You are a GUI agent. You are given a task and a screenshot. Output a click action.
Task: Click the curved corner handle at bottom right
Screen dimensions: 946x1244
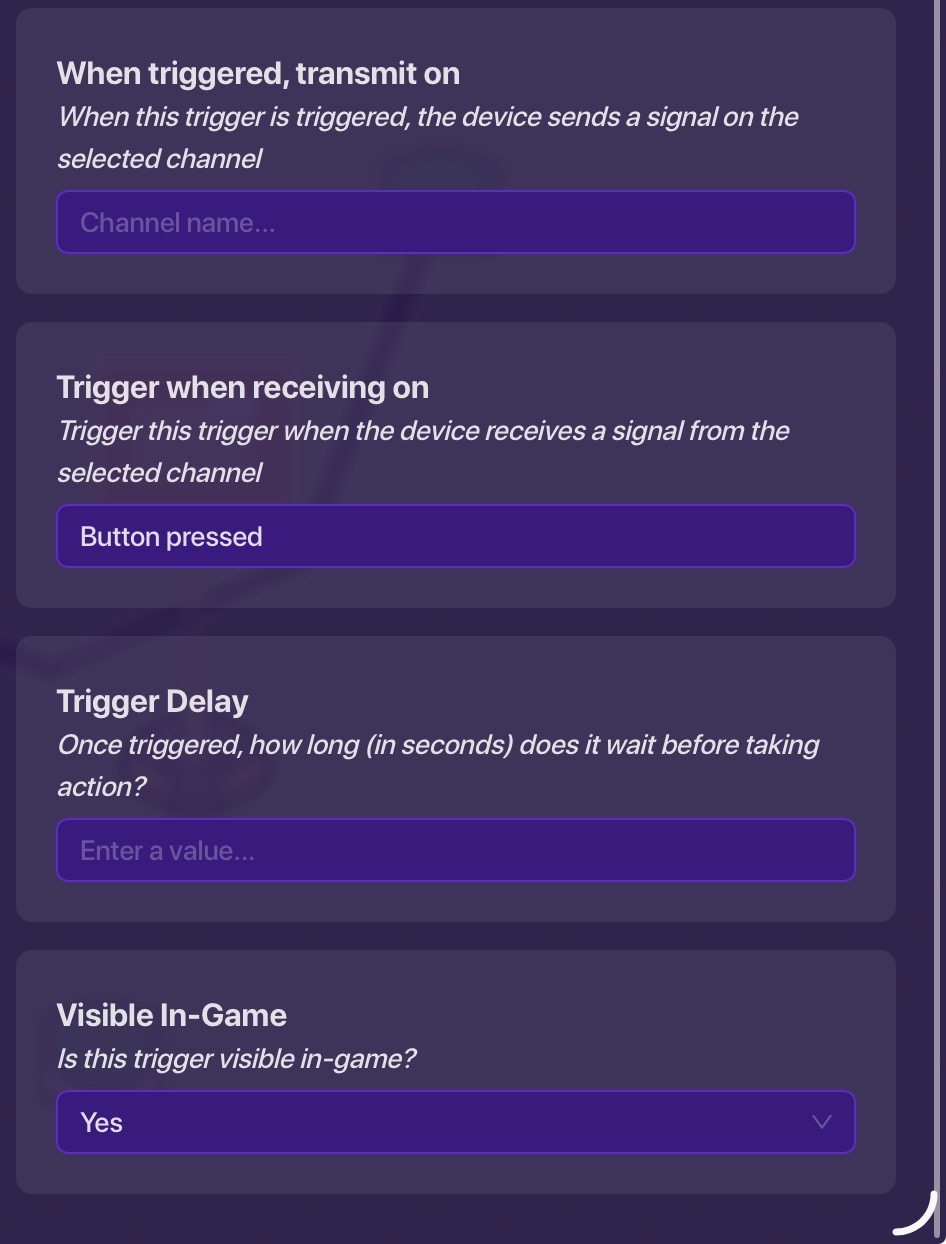pos(915,1216)
